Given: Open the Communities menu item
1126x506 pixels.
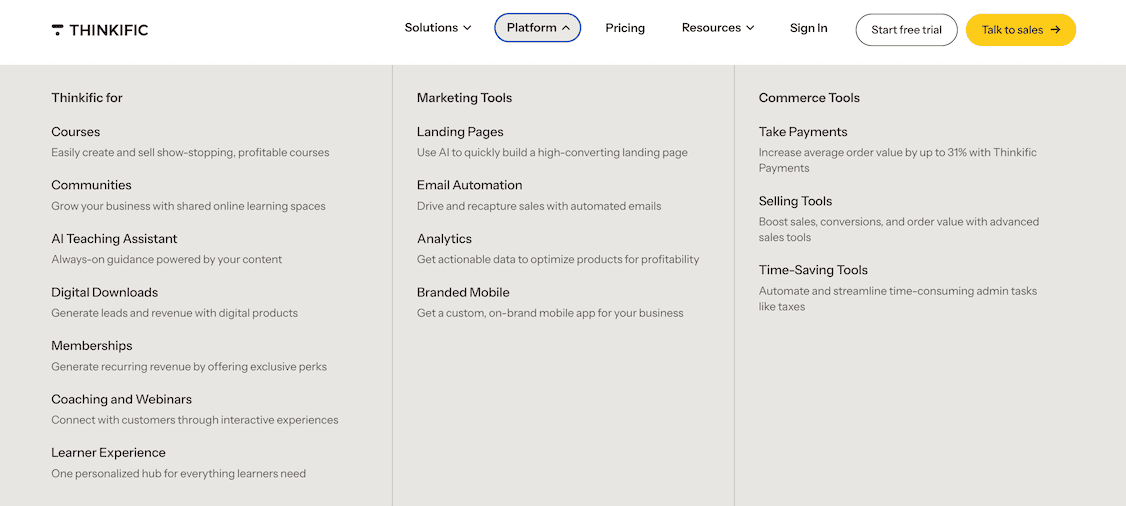Looking at the screenshot, I should (x=91, y=185).
